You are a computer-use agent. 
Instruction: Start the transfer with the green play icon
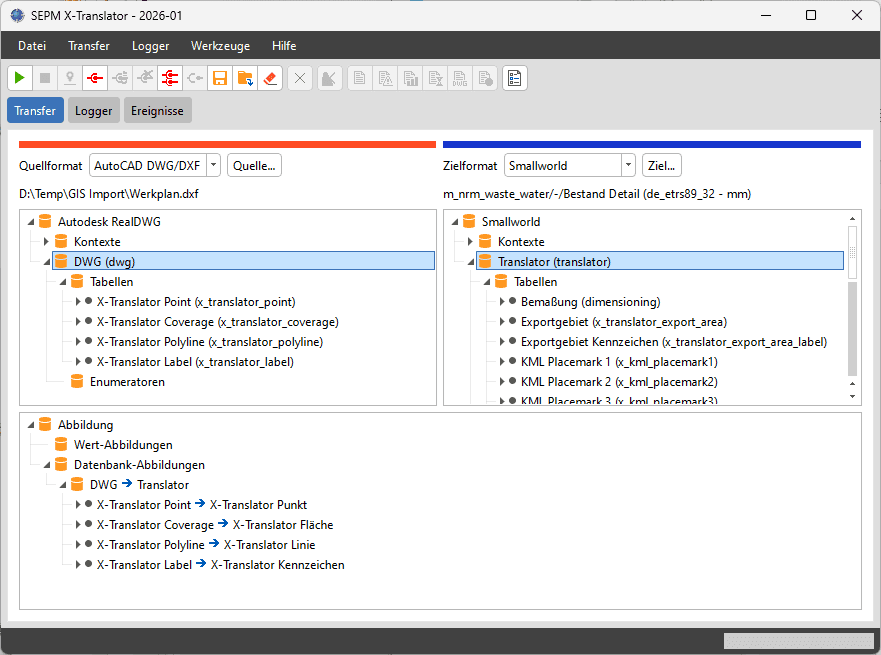pyautogui.click(x=20, y=78)
